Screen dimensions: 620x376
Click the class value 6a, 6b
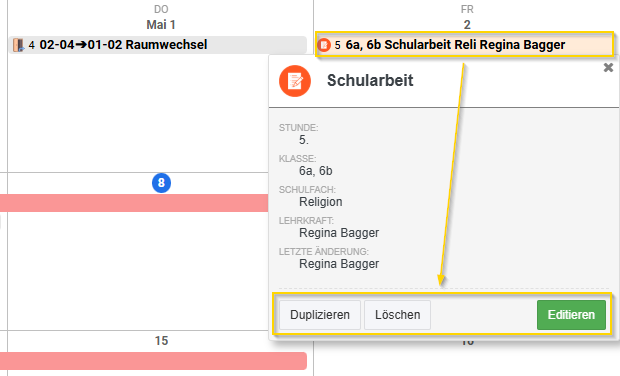tap(316, 171)
